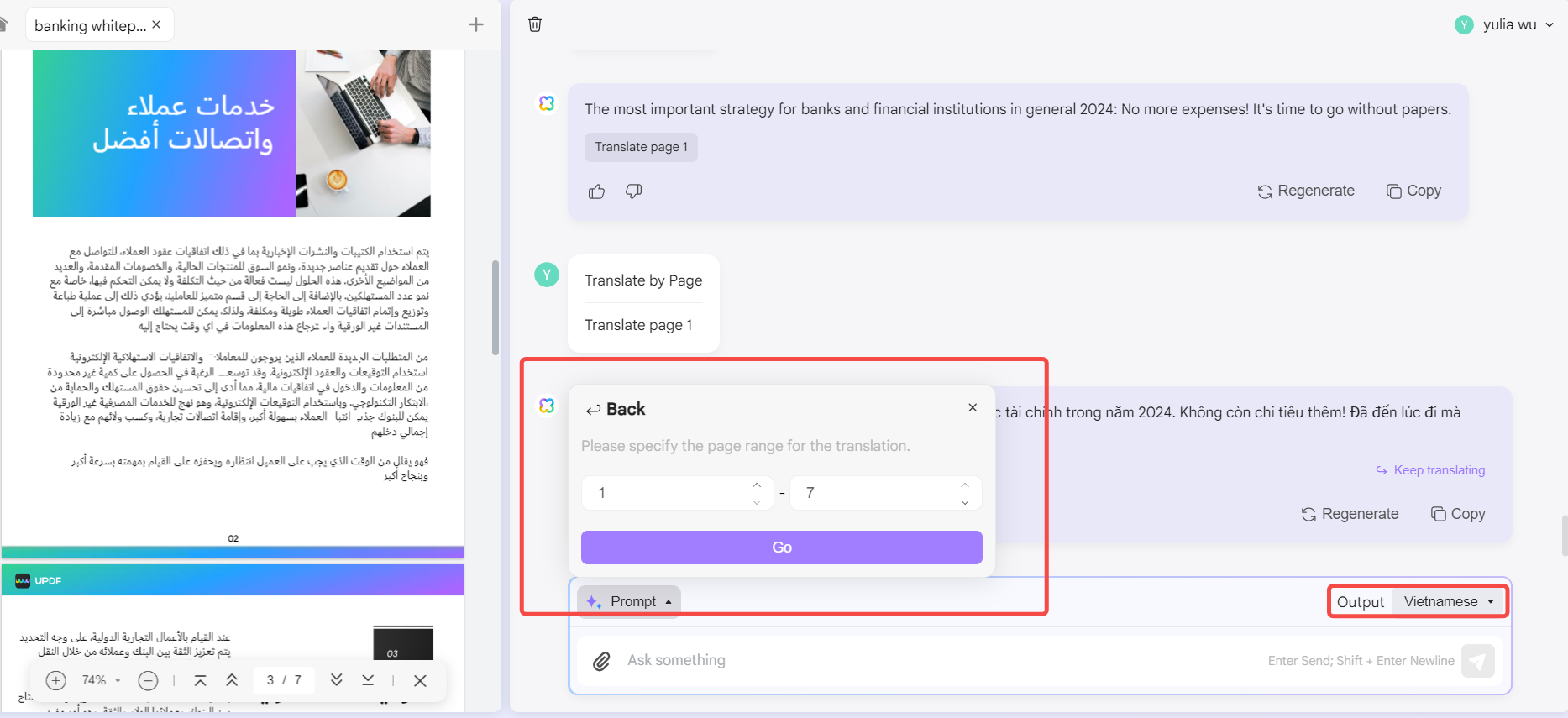The image size is (1568, 718).
Task: Copy the English translation response
Action: pyautogui.click(x=1413, y=191)
